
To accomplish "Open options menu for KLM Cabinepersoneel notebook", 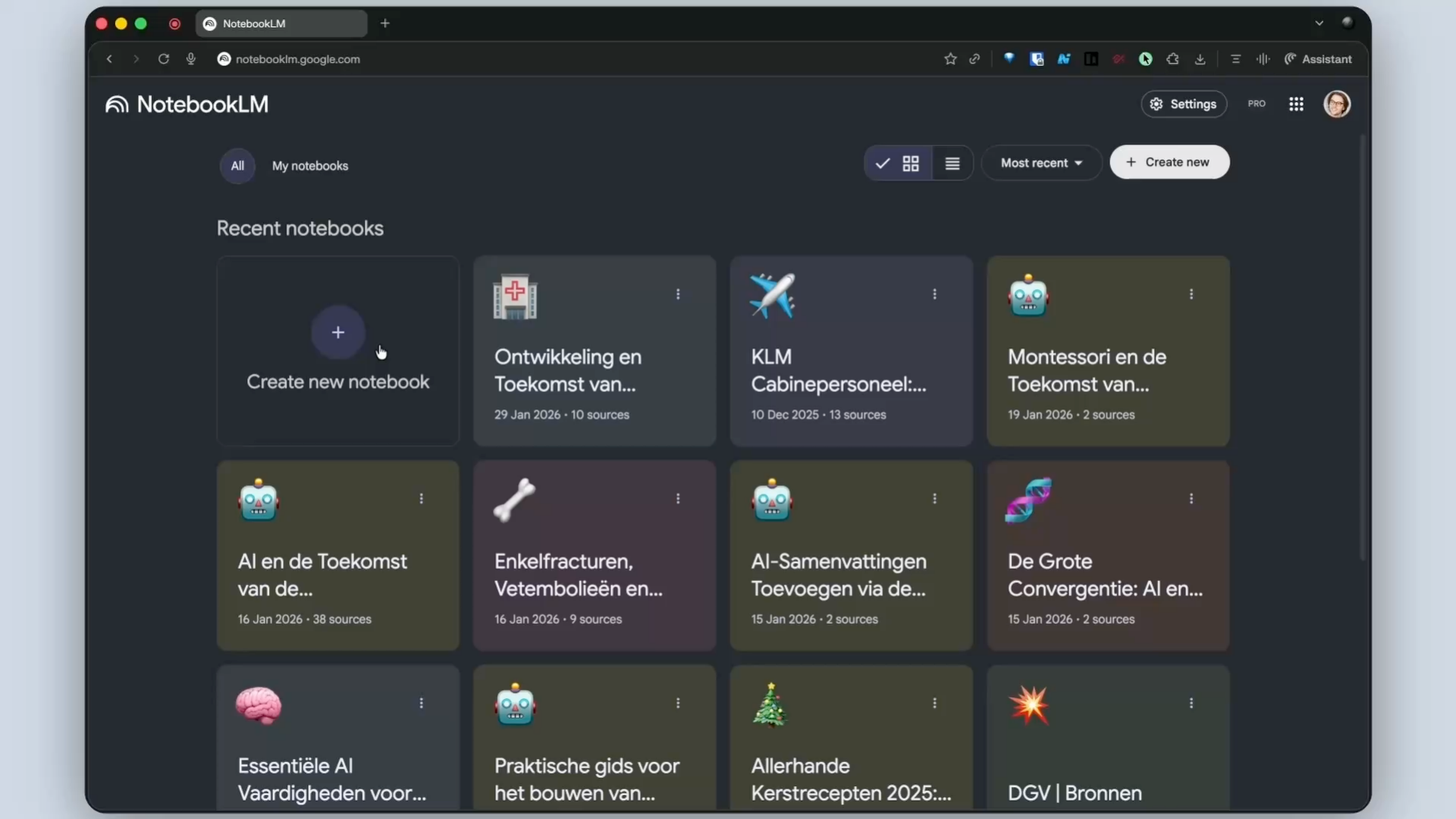I will coord(934,294).
